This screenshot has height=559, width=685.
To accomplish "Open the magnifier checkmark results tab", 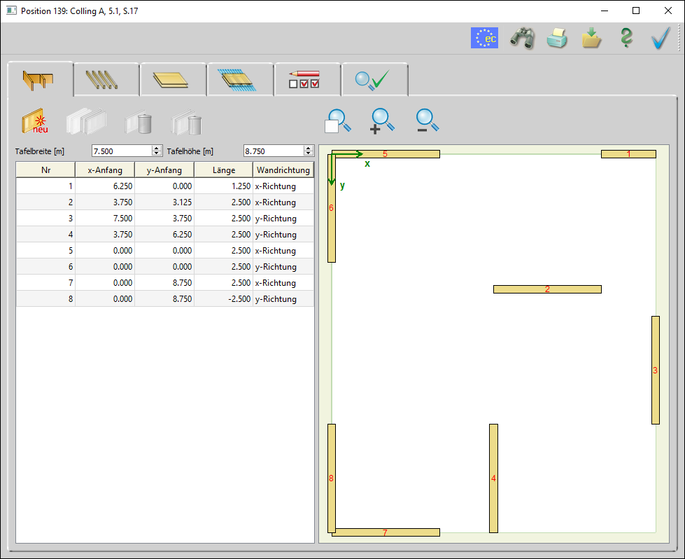I will [373, 80].
